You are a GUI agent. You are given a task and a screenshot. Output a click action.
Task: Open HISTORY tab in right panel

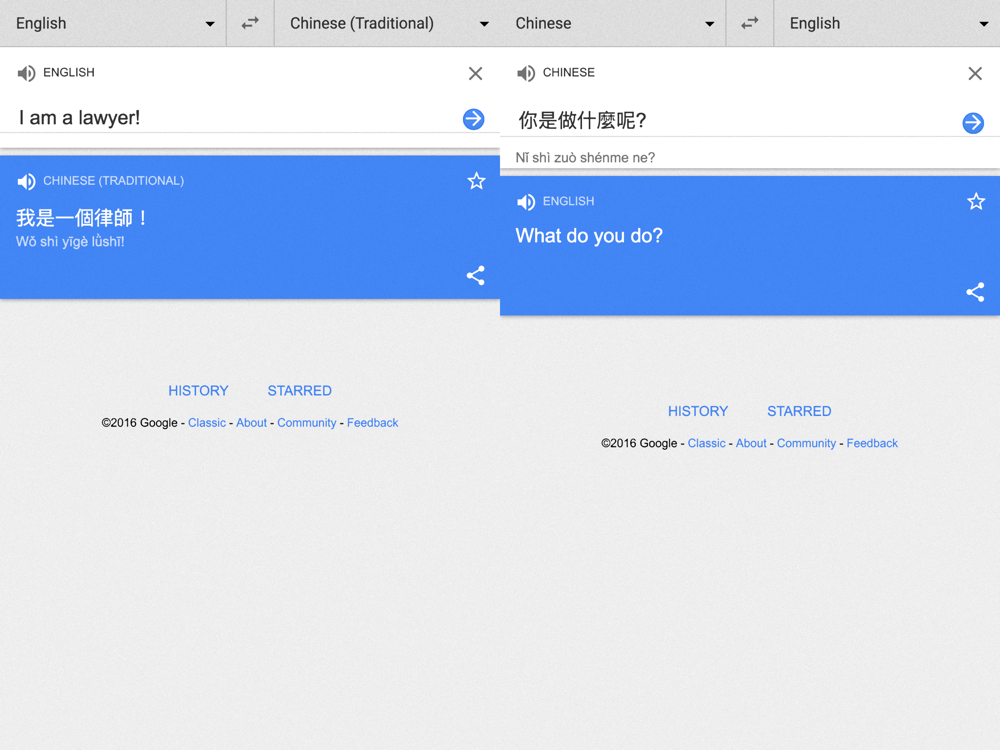click(x=698, y=411)
